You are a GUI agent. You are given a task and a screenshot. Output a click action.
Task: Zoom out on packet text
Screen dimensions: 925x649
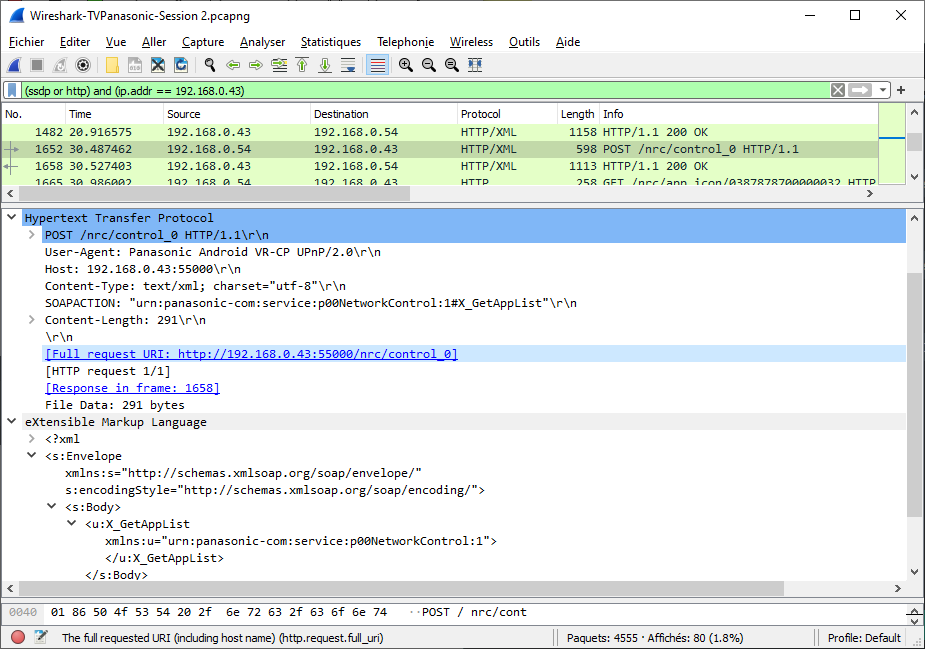pos(429,65)
